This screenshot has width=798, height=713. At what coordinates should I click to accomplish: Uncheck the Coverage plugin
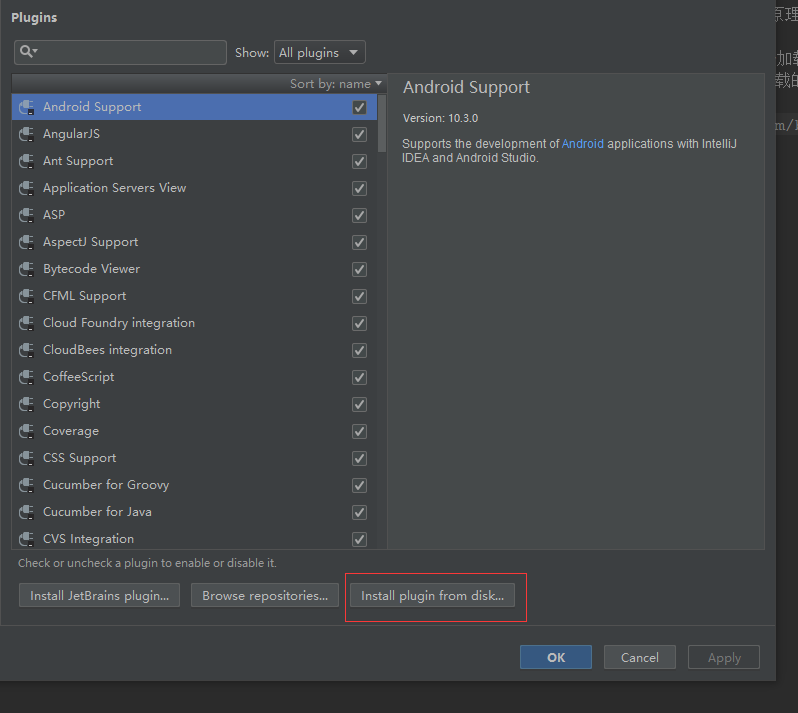tap(359, 431)
